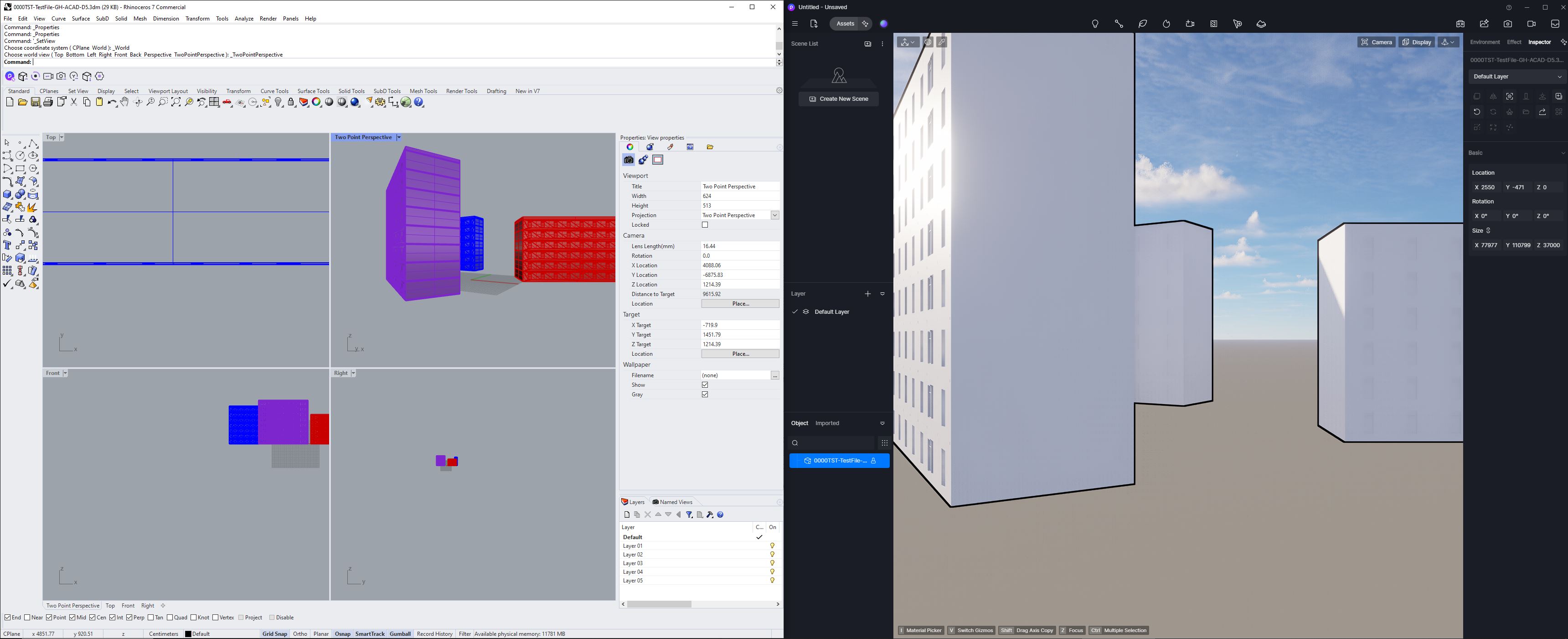Click the Assets button in D5
The width and height of the screenshot is (1568, 639).
845,24
